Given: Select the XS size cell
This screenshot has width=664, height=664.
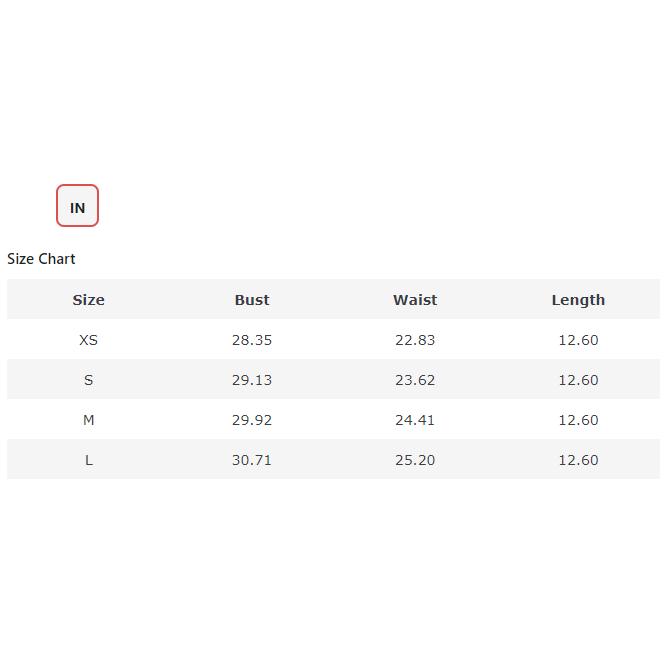Looking at the screenshot, I should pyautogui.click(x=88, y=340).
